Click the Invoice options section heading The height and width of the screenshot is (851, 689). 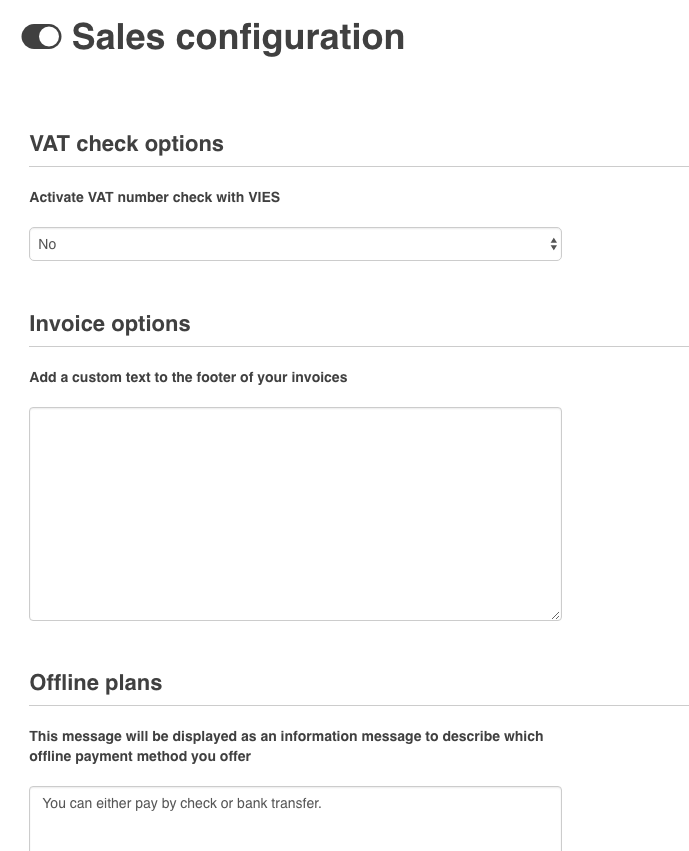[110, 324]
